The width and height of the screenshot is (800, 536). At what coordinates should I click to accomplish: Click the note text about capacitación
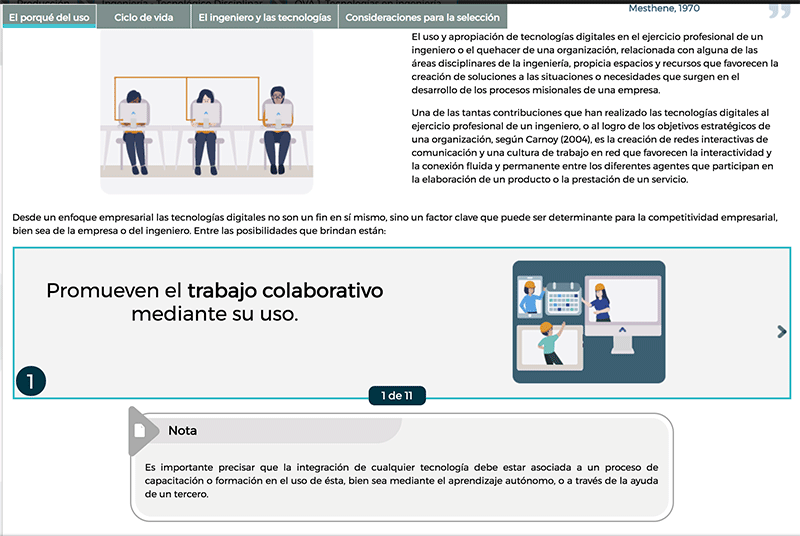(x=400, y=480)
